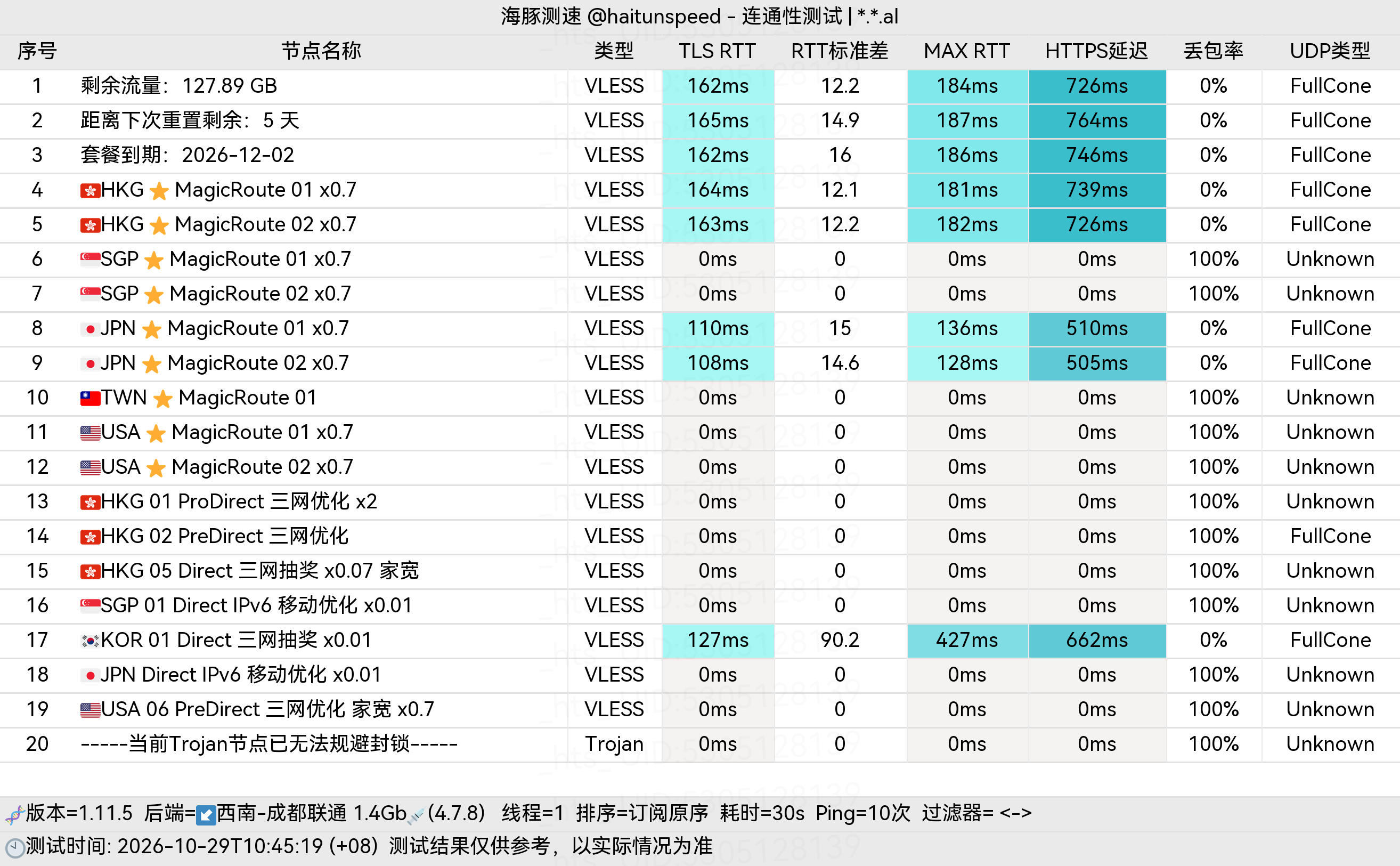Click the TLS RTT column header
1400x866 pixels.
point(717,52)
